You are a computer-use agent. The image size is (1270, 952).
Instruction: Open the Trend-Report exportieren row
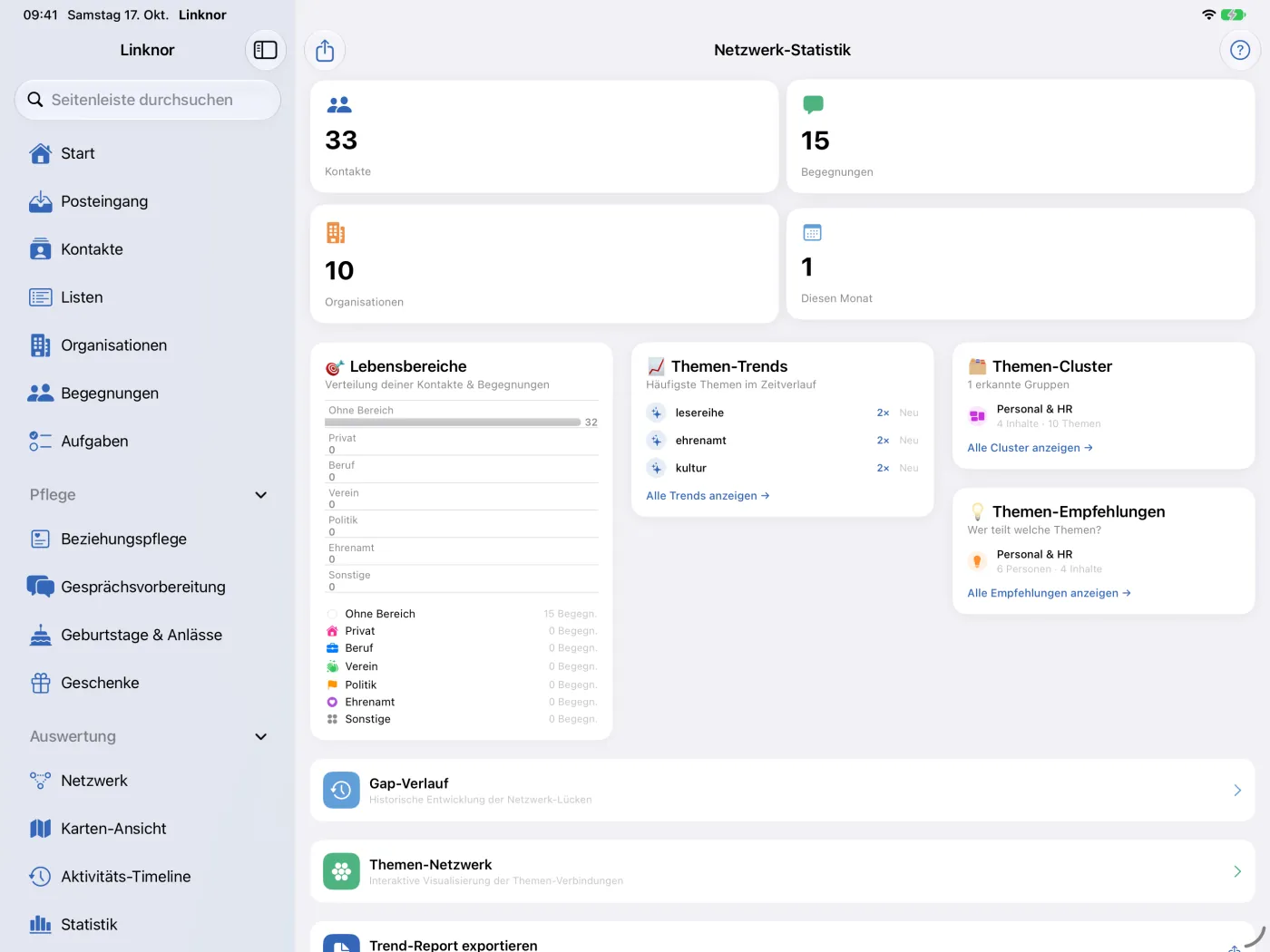pyautogui.click(x=783, y=937)
